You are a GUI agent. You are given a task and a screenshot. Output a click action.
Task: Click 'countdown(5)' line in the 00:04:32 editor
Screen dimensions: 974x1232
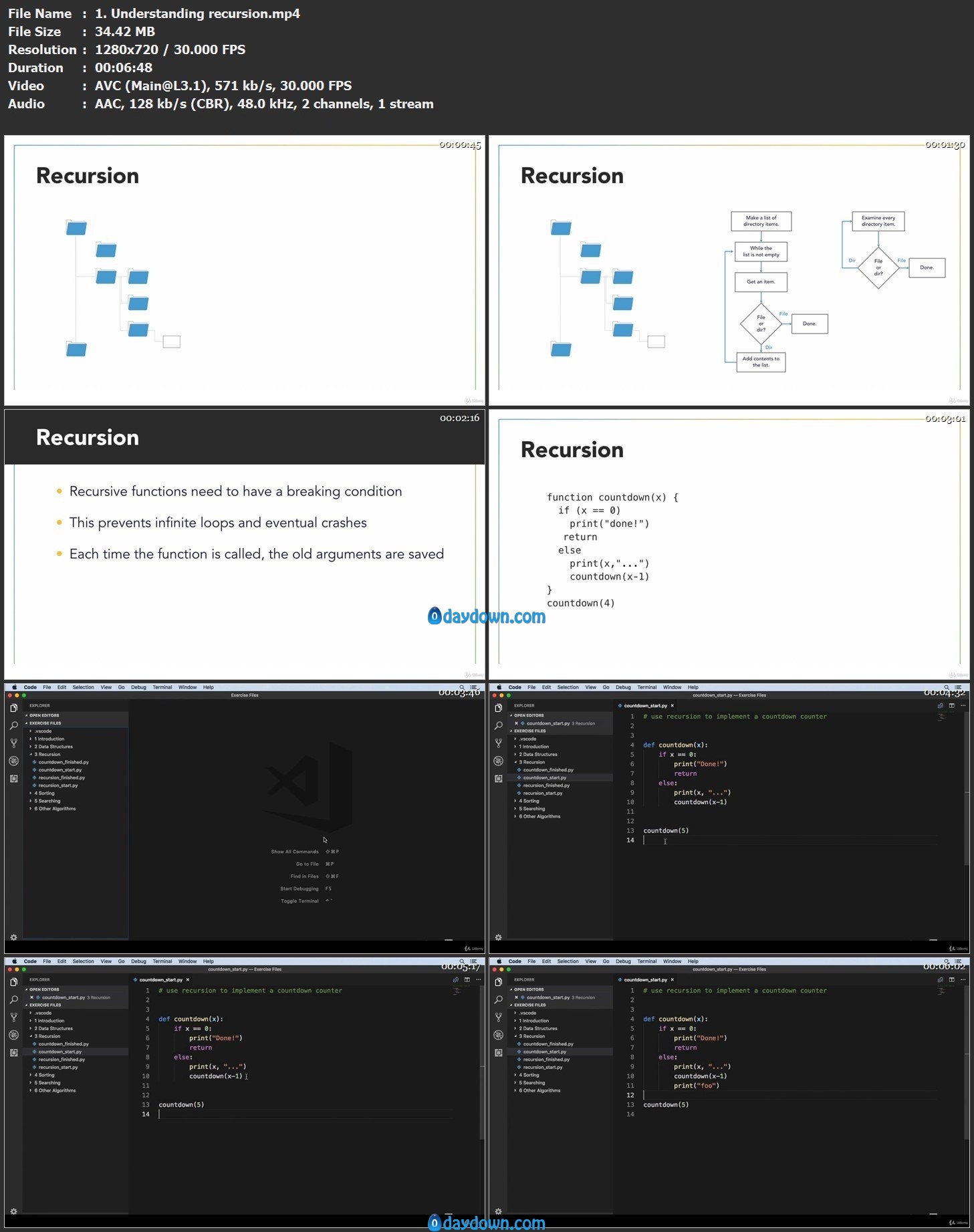[x=666, y=831]
